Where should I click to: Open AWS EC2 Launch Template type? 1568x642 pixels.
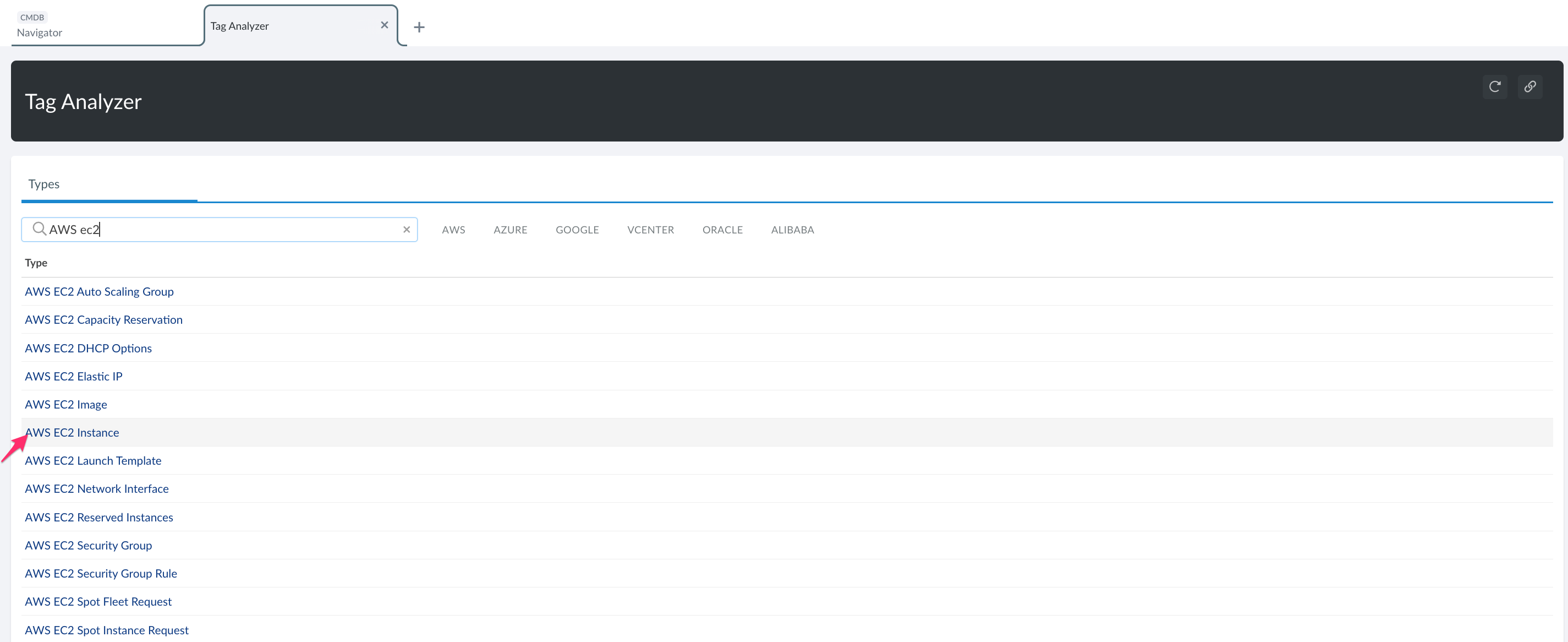pyautogui.click(x=93, y=460)
